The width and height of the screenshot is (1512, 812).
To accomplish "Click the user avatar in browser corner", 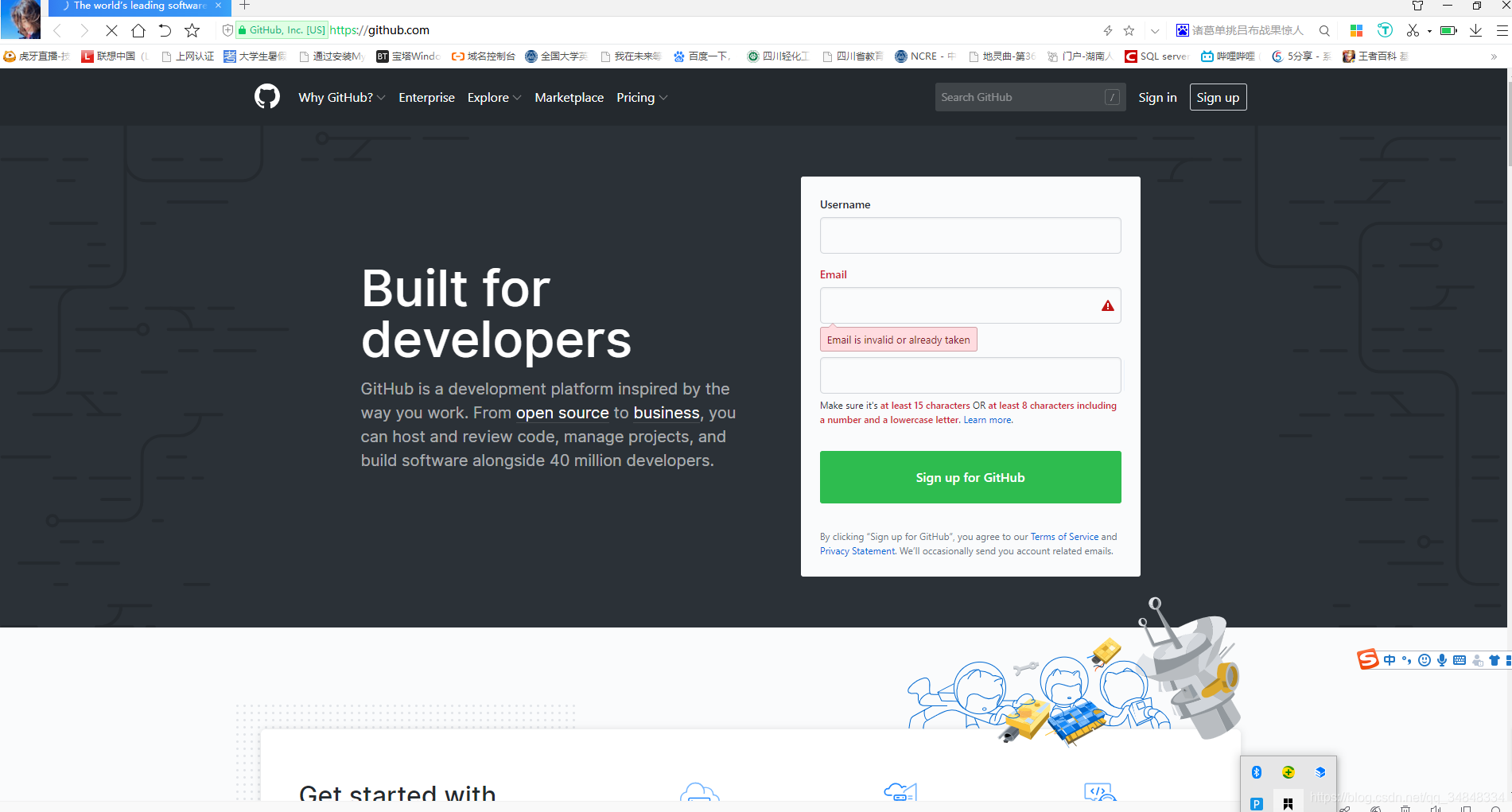I will pyautogui.click(x=21, y=19).
